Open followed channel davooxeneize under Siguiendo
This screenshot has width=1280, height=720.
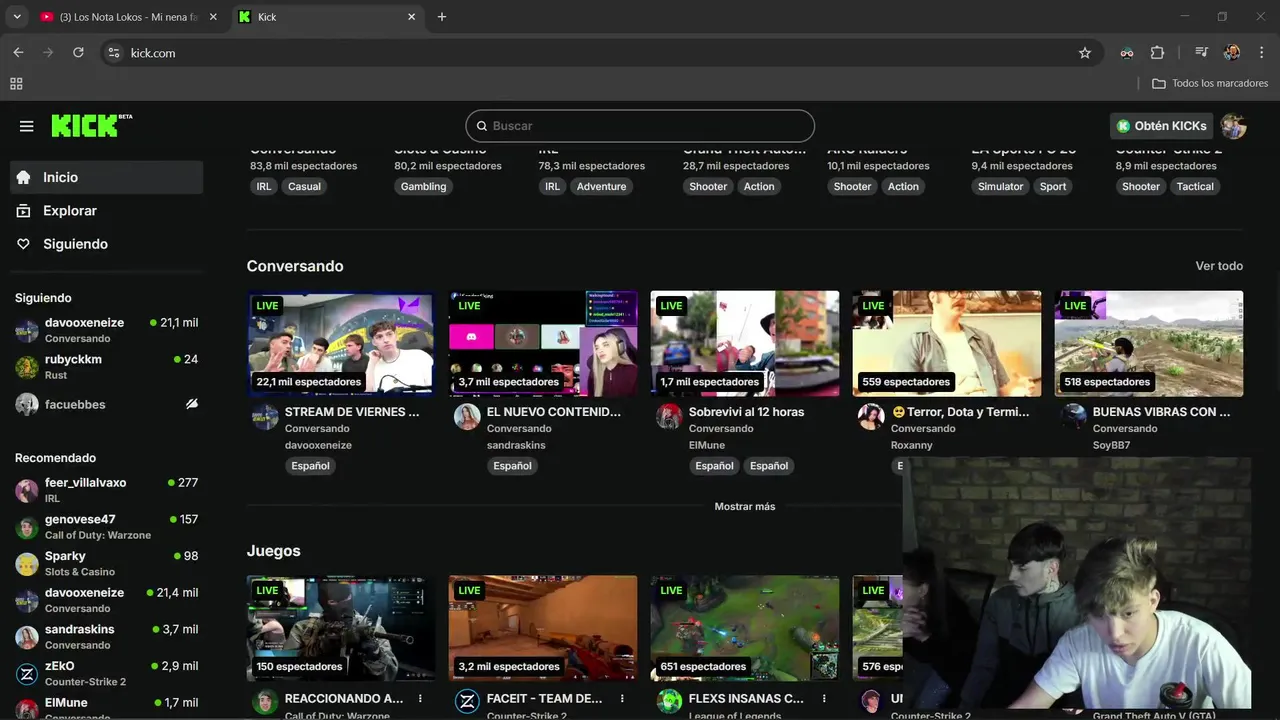106,331
